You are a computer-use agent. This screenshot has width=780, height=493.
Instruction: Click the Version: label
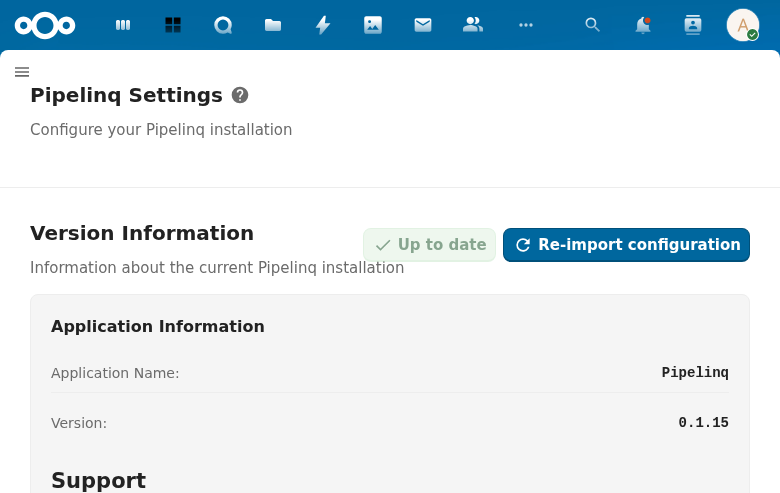[79, 423]
